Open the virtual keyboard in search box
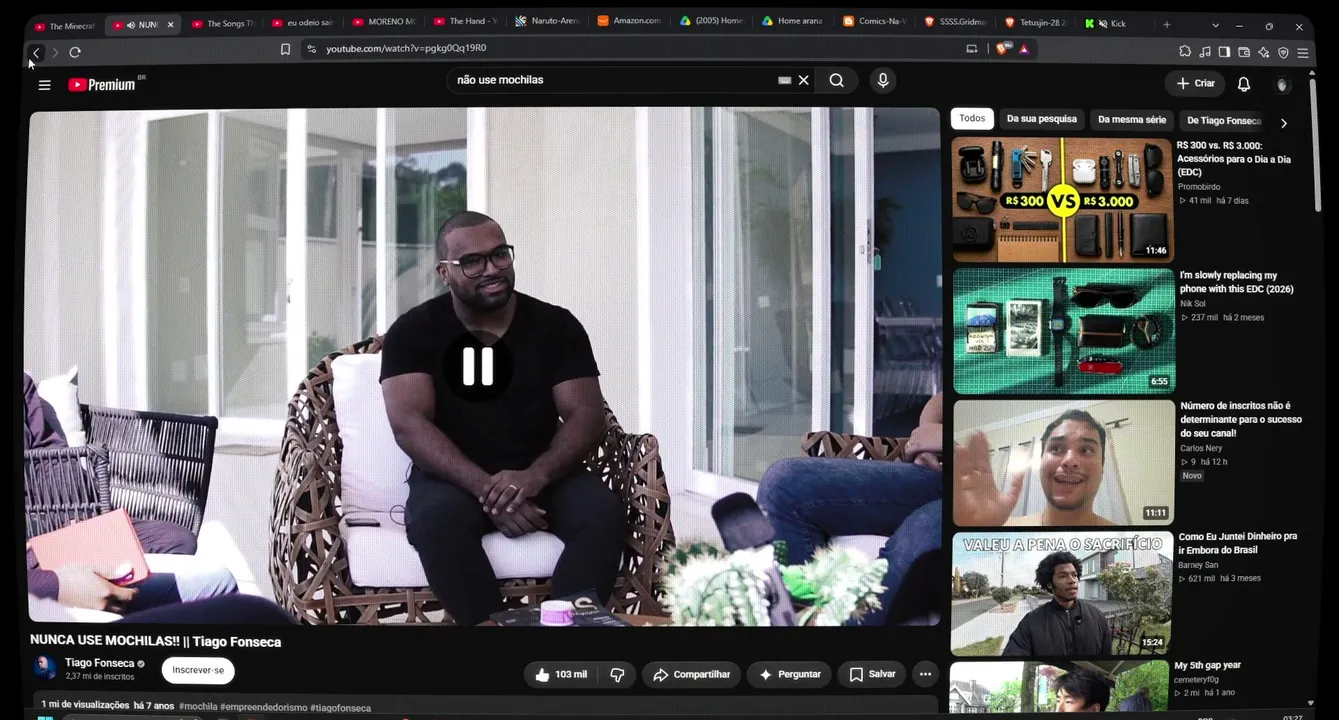This screenshot has width=1339, height=720. pyautogui.click(x=785, y=80)
